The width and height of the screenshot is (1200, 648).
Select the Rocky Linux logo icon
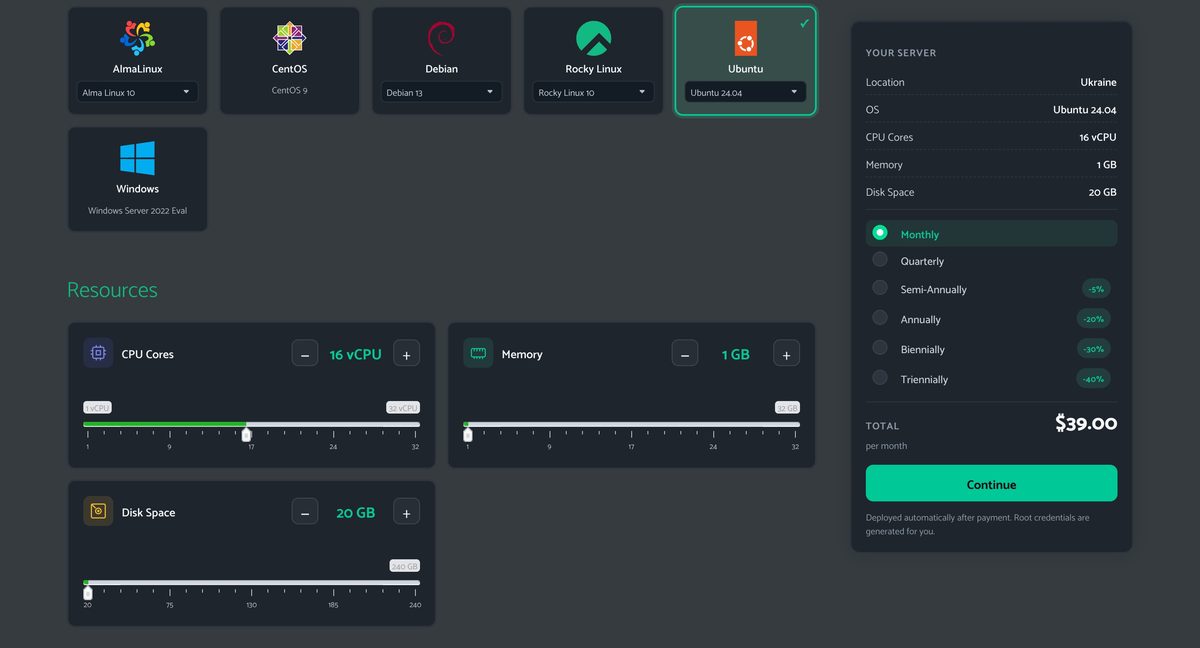(593, 38)
